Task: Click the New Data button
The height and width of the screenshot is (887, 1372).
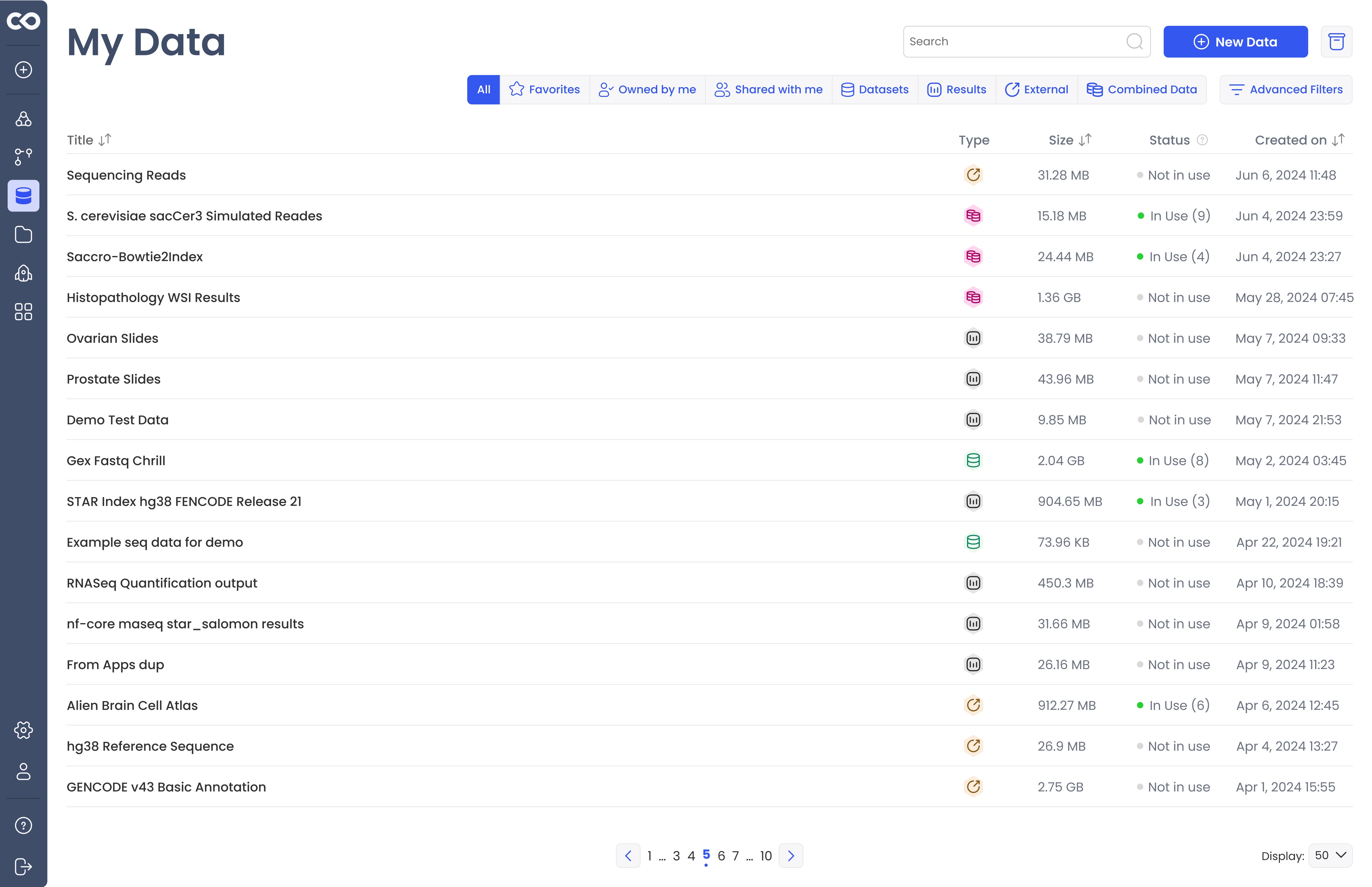Action: pyautogui.click(x=1235, y=42)
